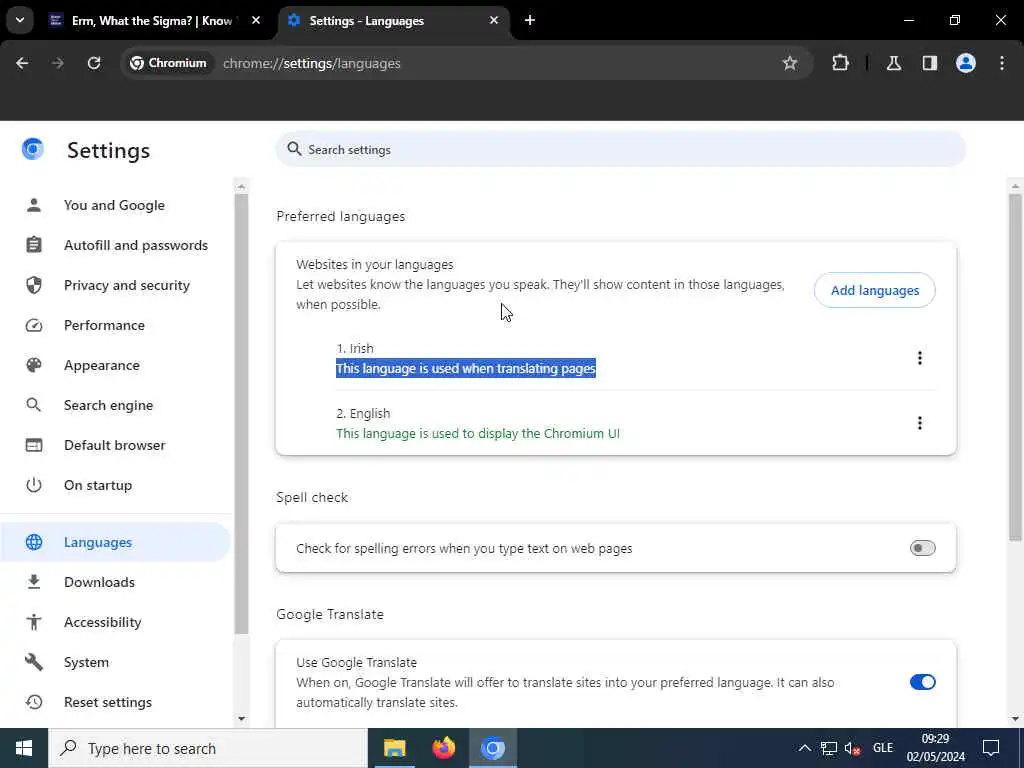
Task: Open a new tab with plus button
Action: pos(530,21)
